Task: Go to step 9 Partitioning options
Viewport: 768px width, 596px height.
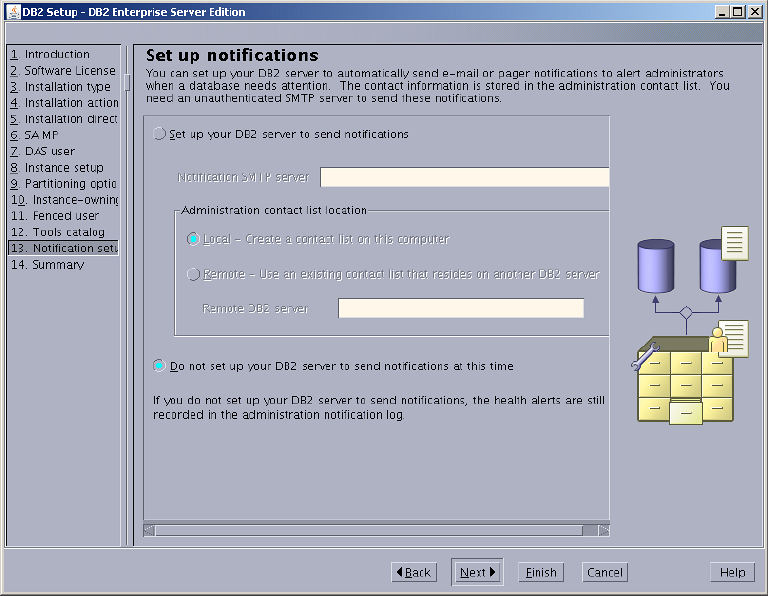Action: pyautogui.click(x=64, y=184)
